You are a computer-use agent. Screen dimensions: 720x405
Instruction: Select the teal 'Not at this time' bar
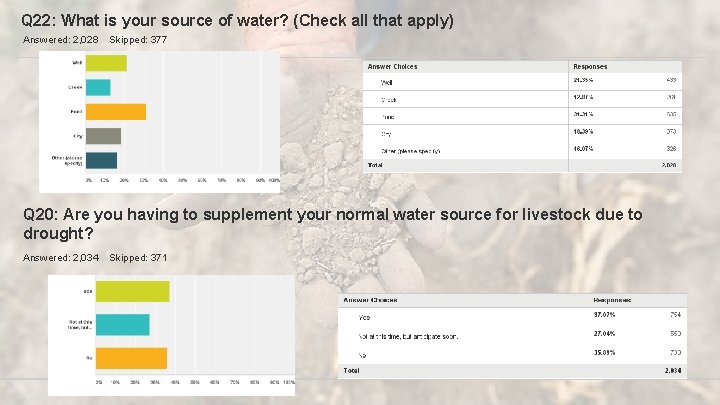(123, 325)
